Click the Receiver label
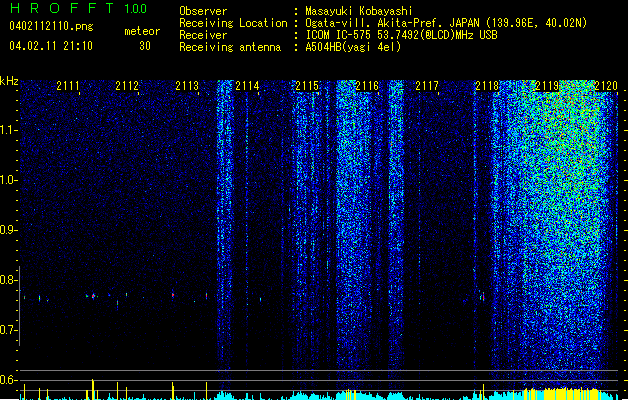 (x=203, y=35)
